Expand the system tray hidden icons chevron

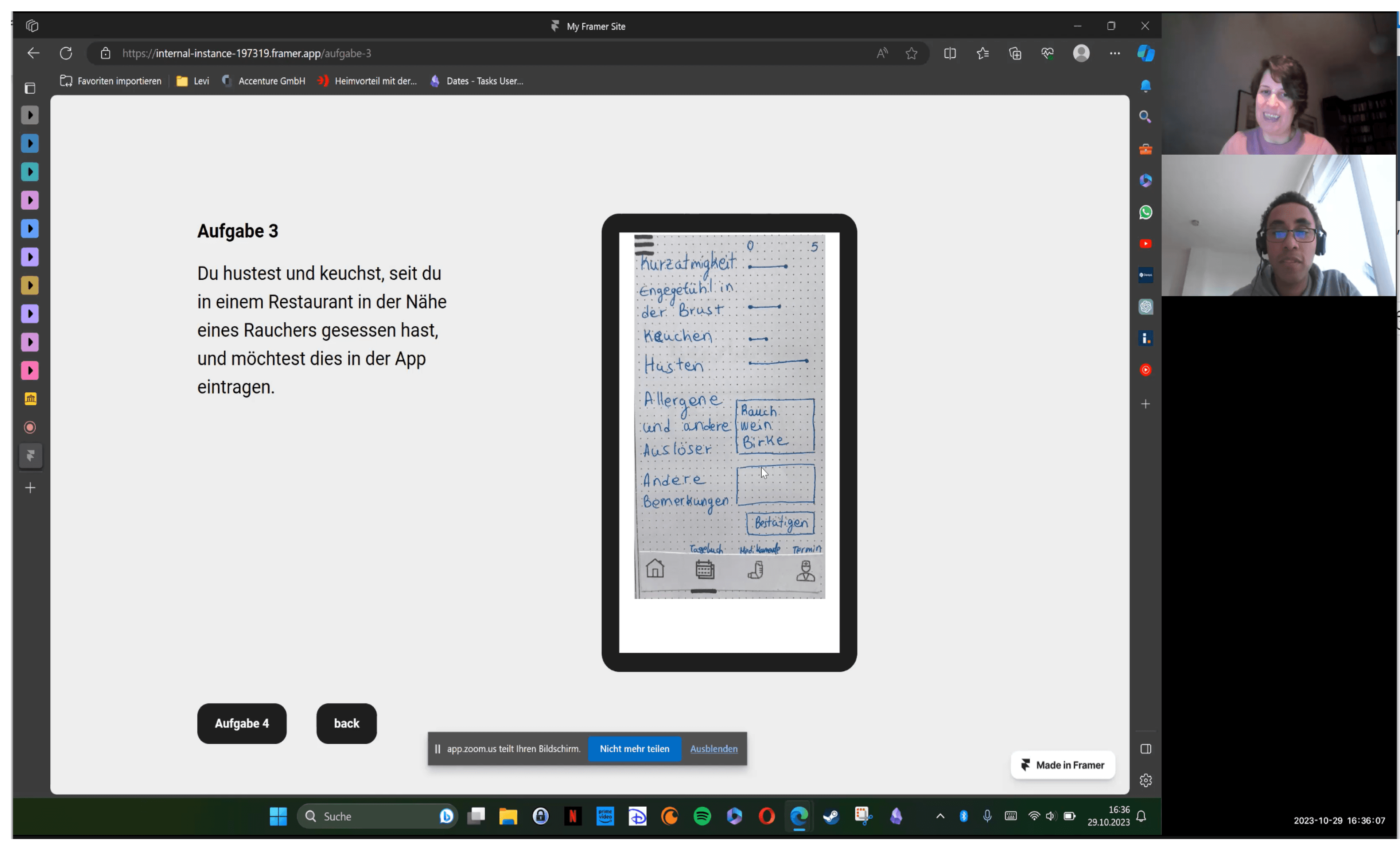940,816
